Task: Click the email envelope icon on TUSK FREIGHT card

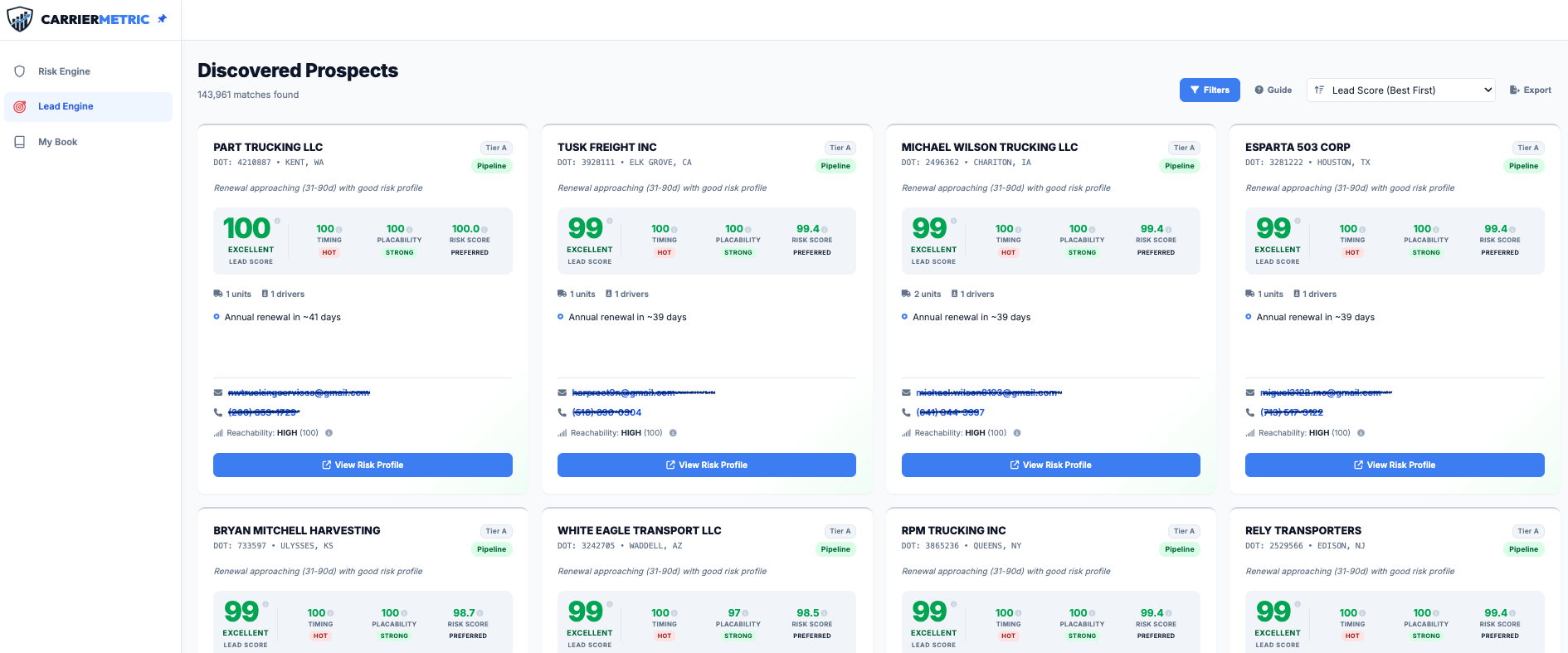Action: pos(562,392)
